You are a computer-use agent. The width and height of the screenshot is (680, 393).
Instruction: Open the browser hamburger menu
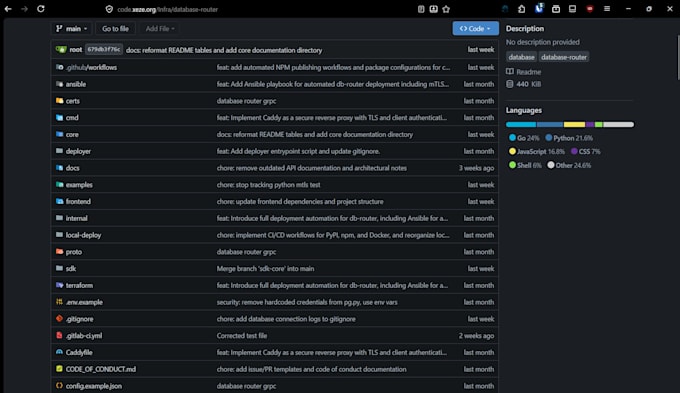pyautogui.click(x=607, y=9)
